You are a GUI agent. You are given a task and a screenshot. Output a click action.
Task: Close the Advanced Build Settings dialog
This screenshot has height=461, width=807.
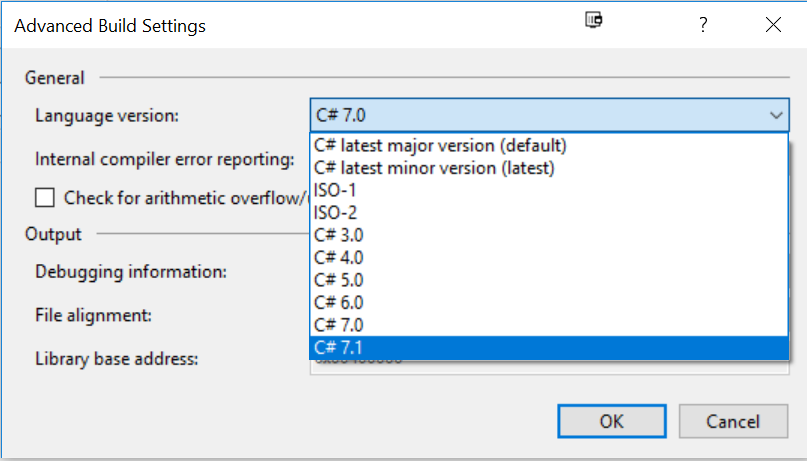coord(773,24)
